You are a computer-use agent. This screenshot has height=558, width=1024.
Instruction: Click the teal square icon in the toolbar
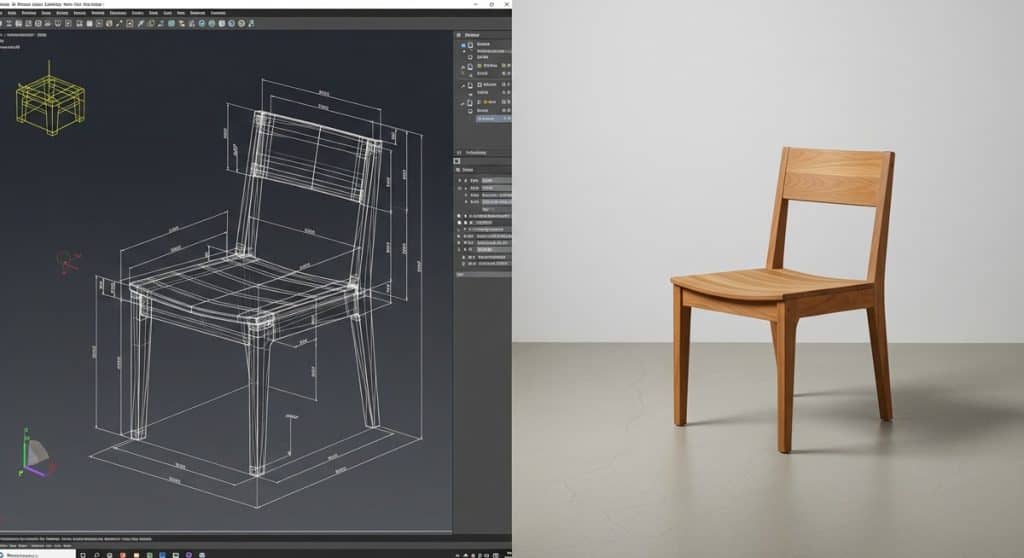click(x=171, y=23)
